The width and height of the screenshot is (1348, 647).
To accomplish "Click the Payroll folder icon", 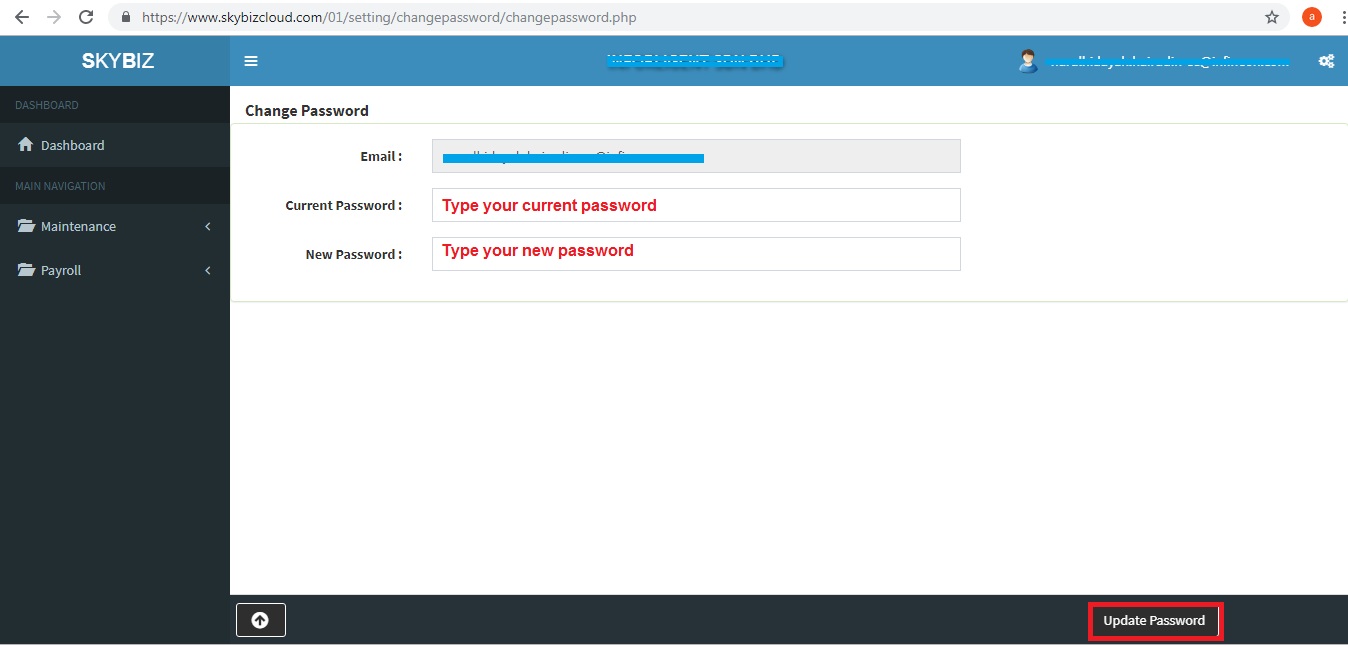I will click(x=26, y=270).
